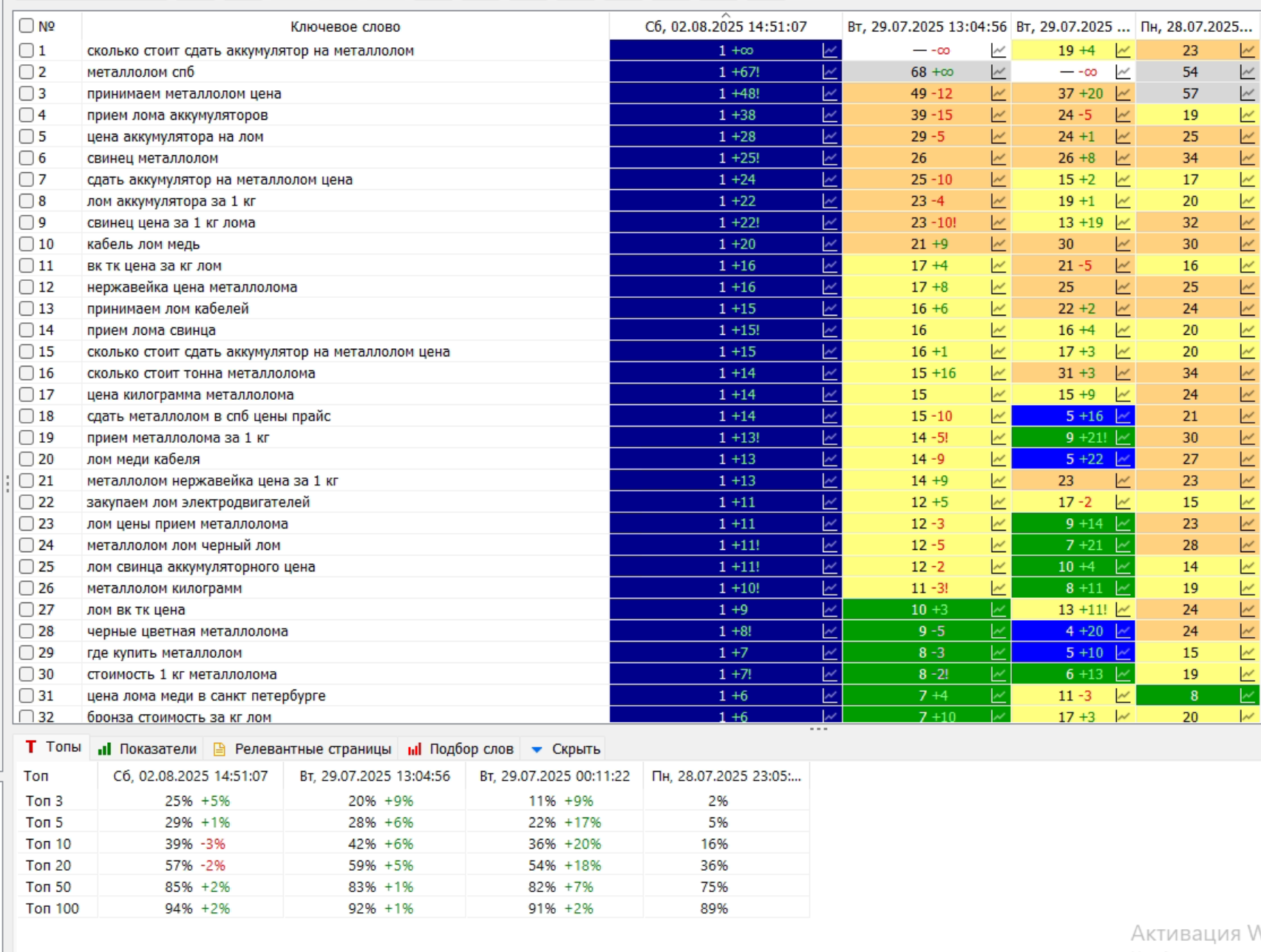Viewport: 1261px width, 952px height.
Task: Check the box for row 5
Action: tap(27, 137)
